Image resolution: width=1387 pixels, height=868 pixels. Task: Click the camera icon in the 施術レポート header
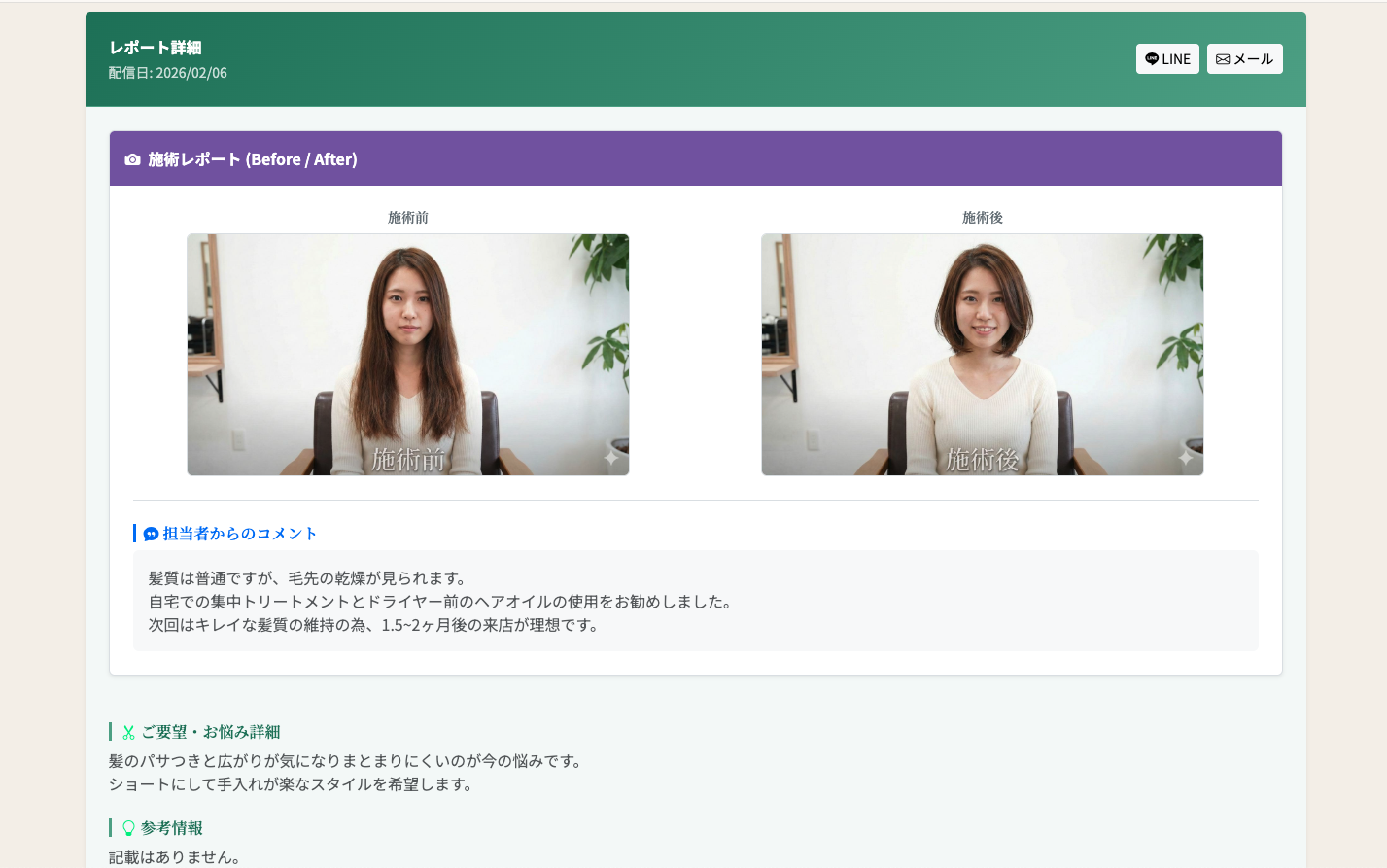coord(132,158)
